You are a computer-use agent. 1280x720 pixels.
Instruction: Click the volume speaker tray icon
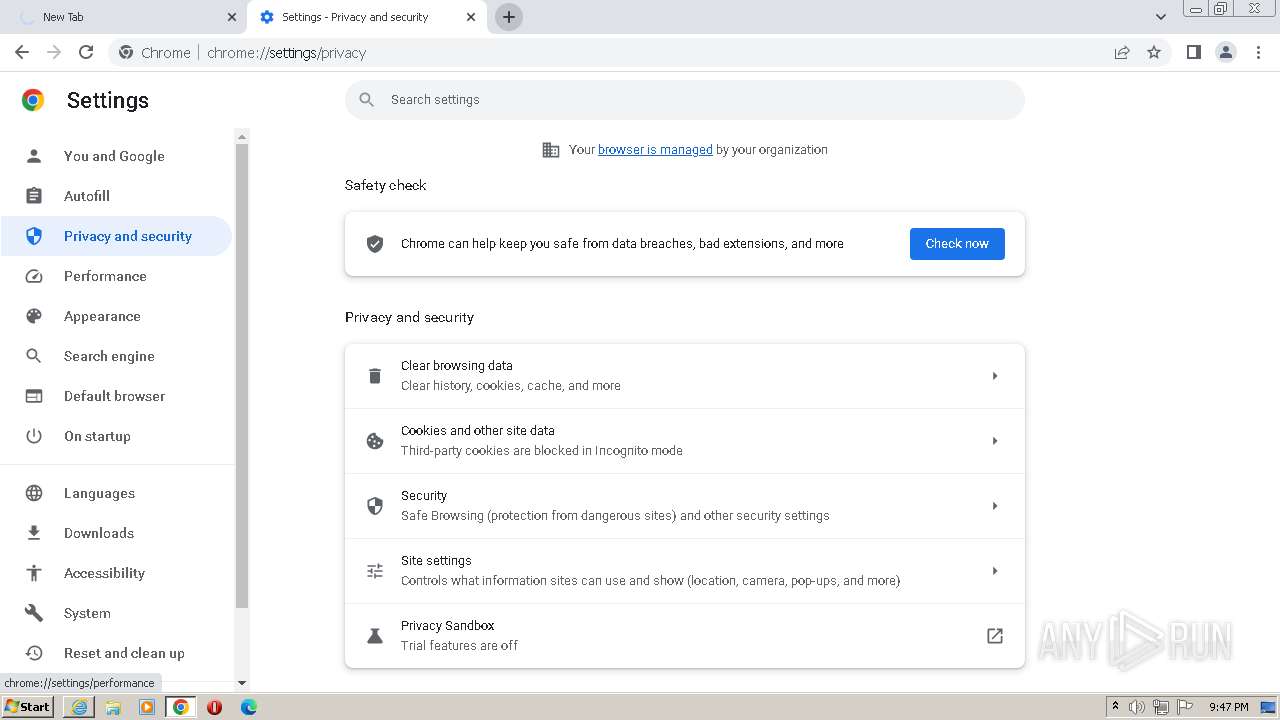click(x=1137, y=707)
